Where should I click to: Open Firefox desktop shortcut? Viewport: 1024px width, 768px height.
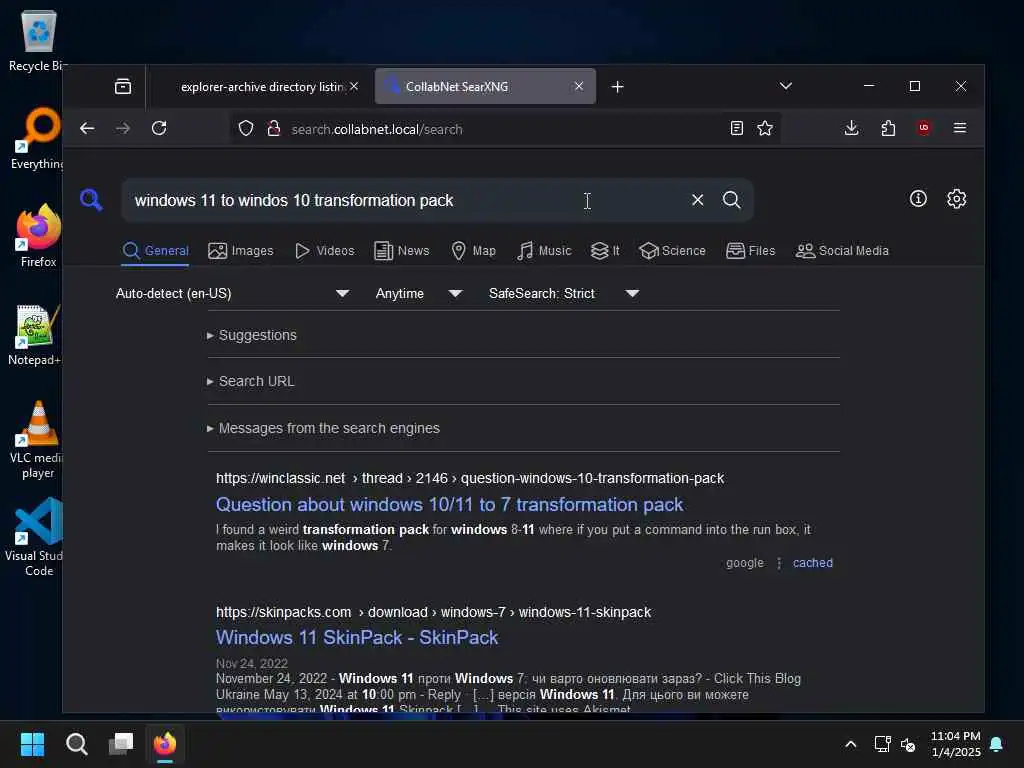tap(38, 236)
